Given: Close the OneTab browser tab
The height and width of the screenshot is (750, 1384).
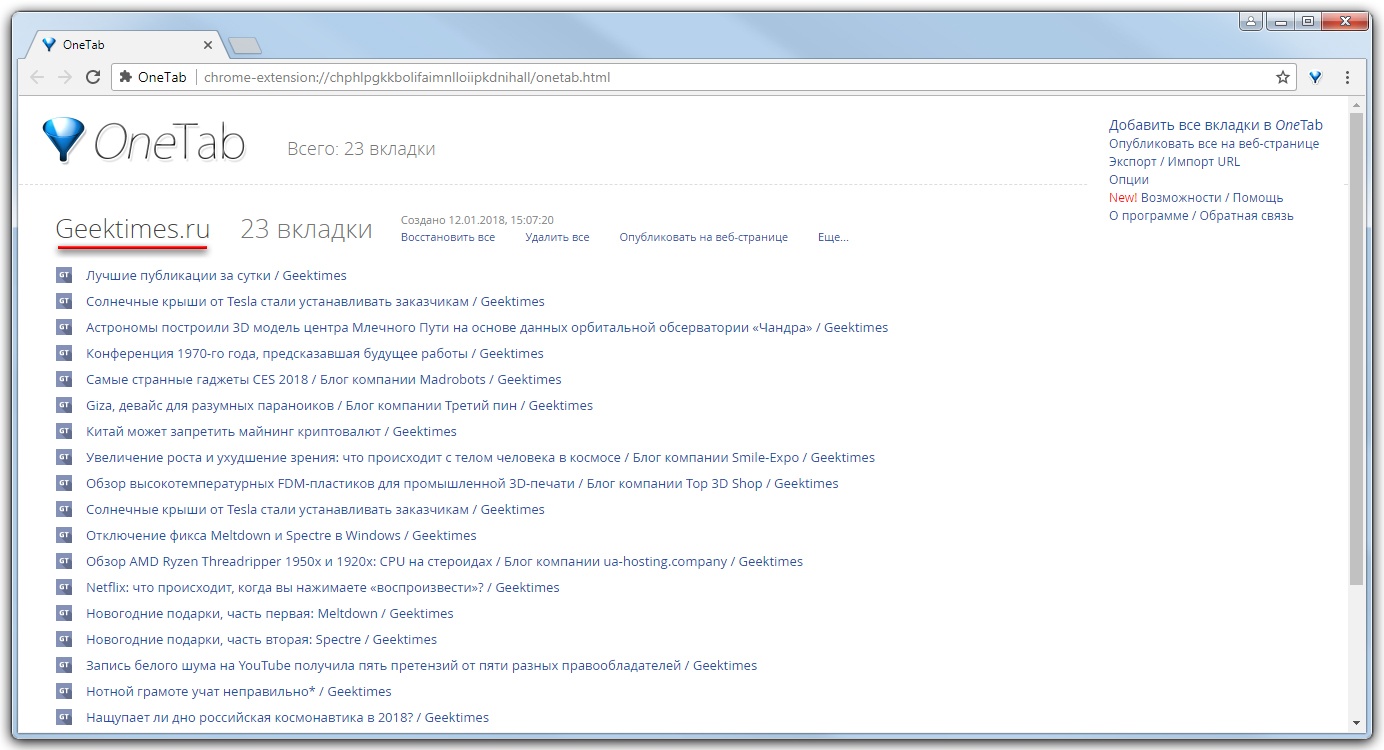Looking at the screenshot, I should pos(208,45).
